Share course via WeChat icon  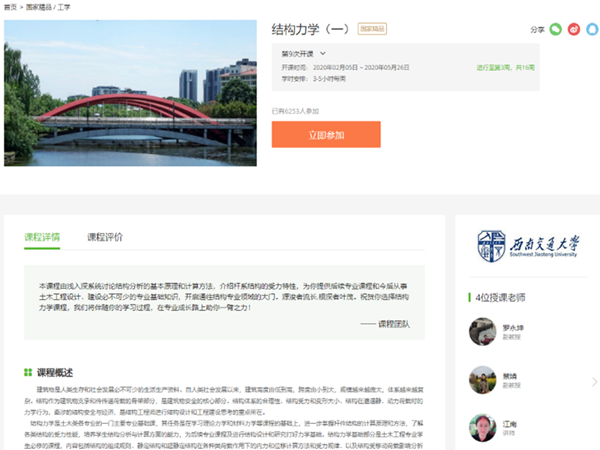click(x=556, y=29)
